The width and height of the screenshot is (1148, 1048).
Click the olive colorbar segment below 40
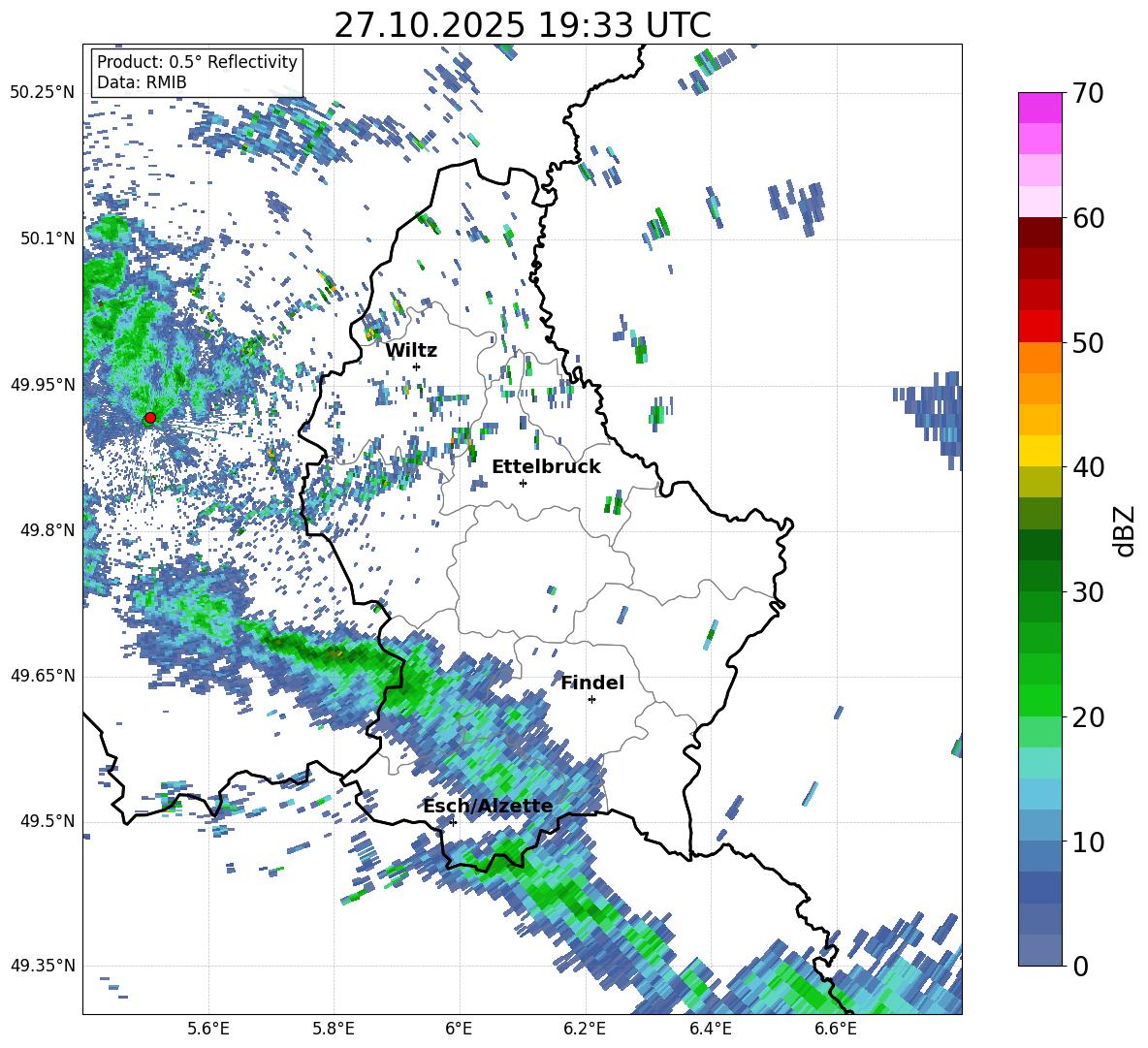click(1039, 482)
